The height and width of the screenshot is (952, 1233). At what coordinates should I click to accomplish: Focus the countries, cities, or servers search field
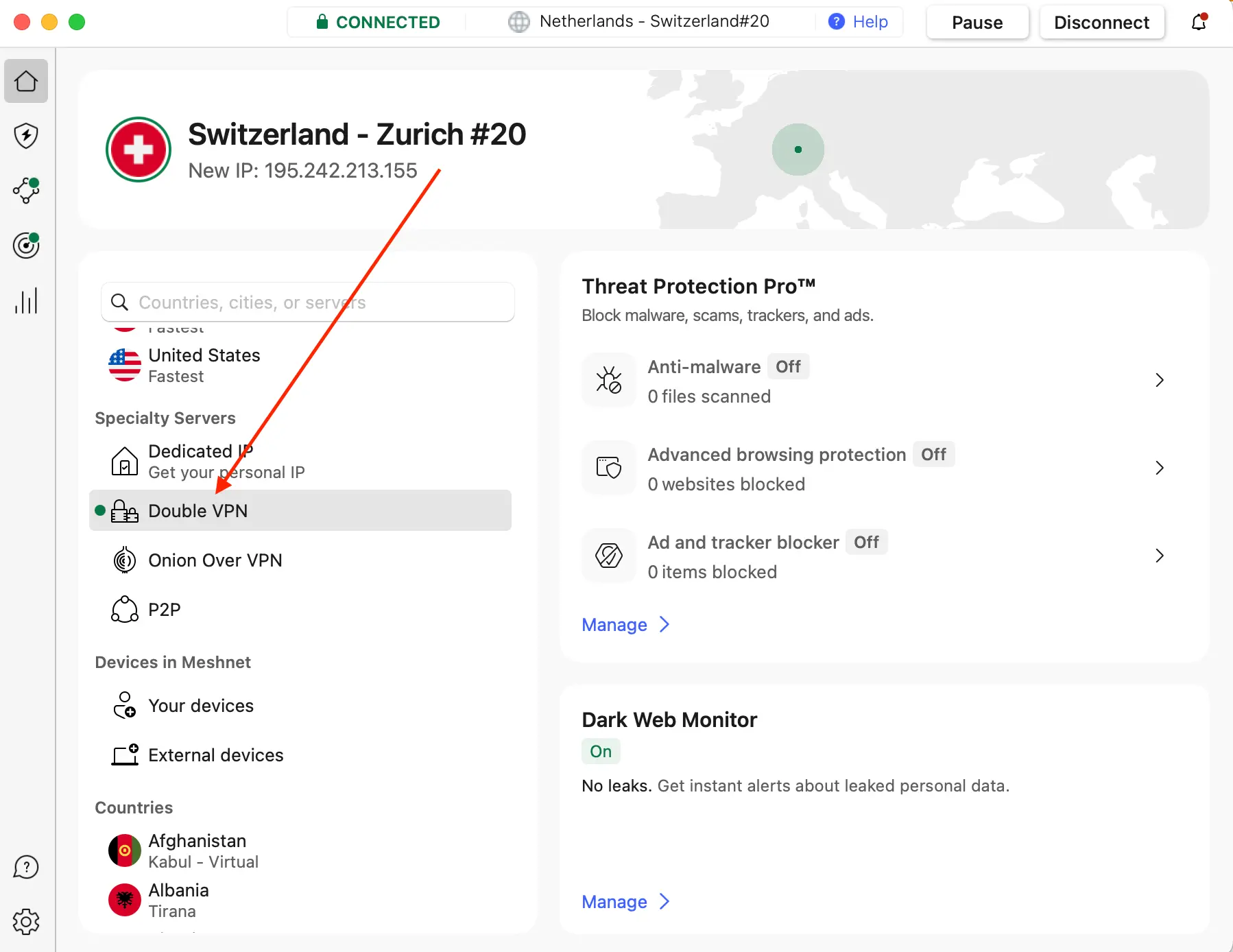pos(309,302)
